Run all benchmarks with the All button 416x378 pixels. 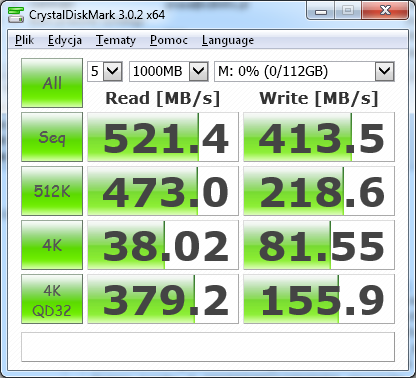click(x=52, y=83)
